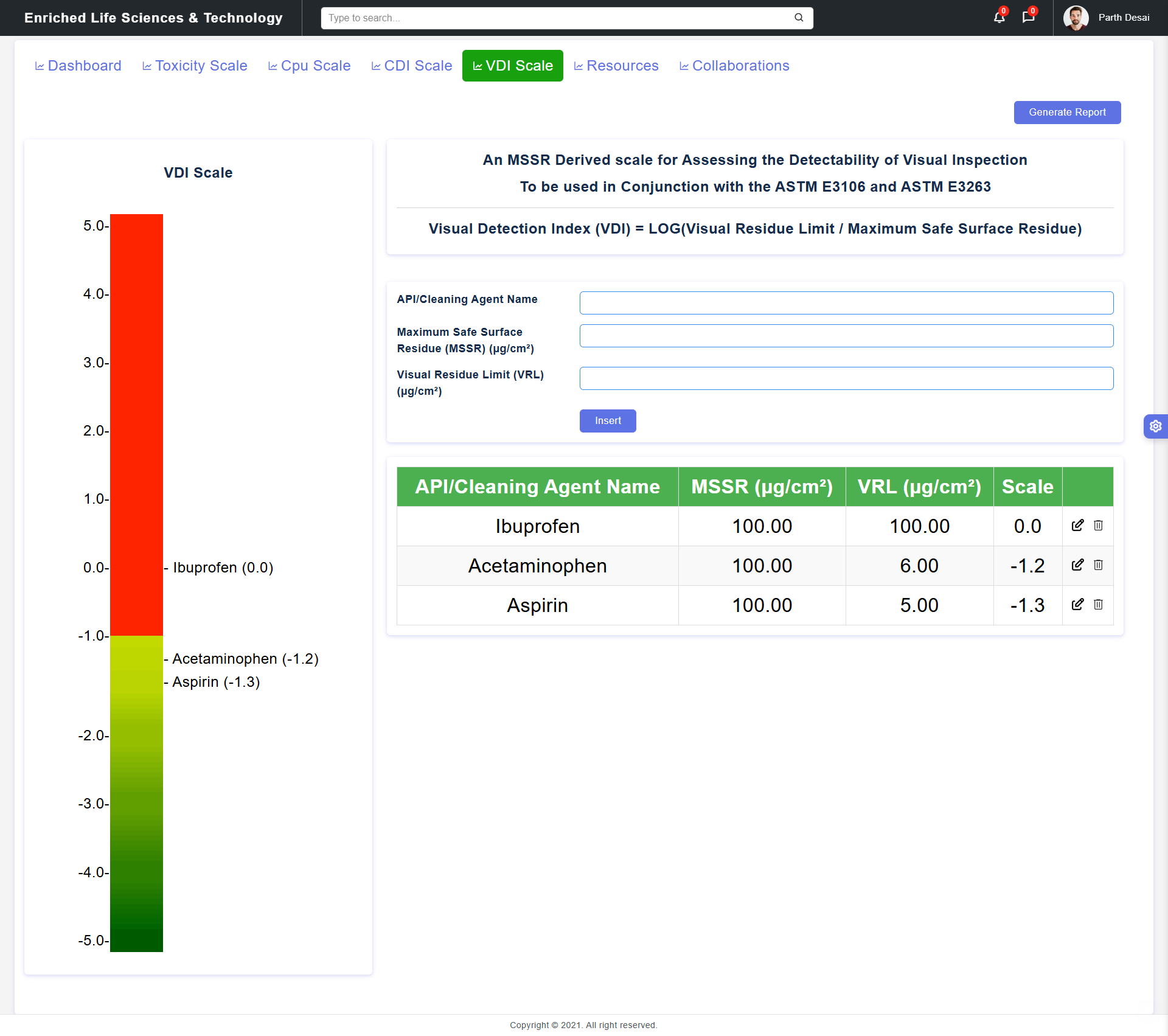The width and height of the screenshot is (1168, 1036).
Task: Open the settings gear side panel
Action: [1155, 426]
